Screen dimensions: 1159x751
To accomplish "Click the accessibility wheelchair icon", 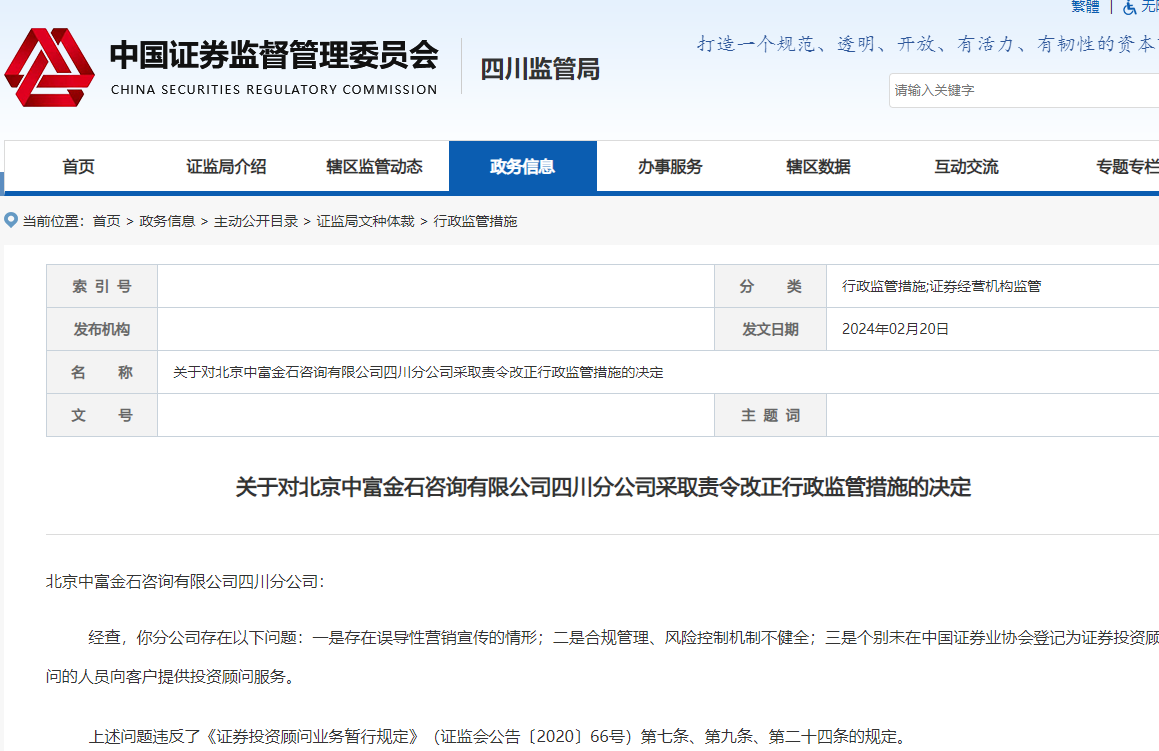I will tap(1129, 7).
